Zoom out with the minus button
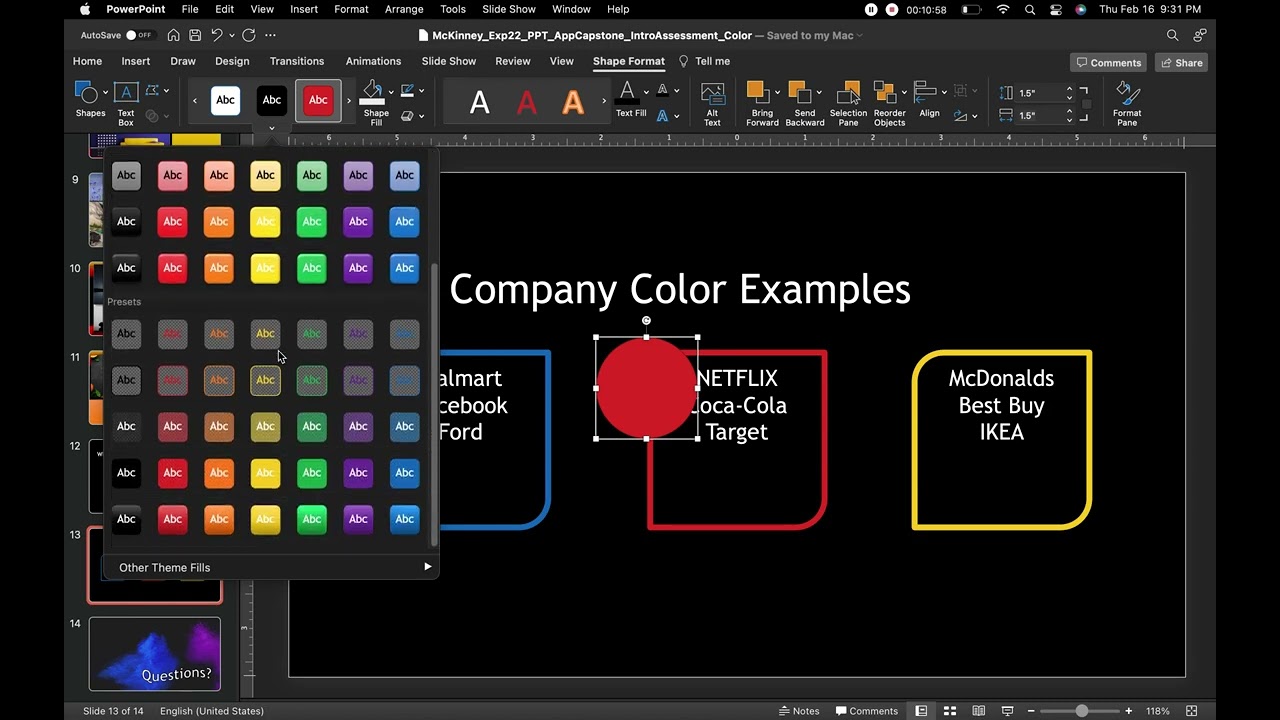Image resolution: width=1280 pixels, height=720 pixels. [1031, 711]
